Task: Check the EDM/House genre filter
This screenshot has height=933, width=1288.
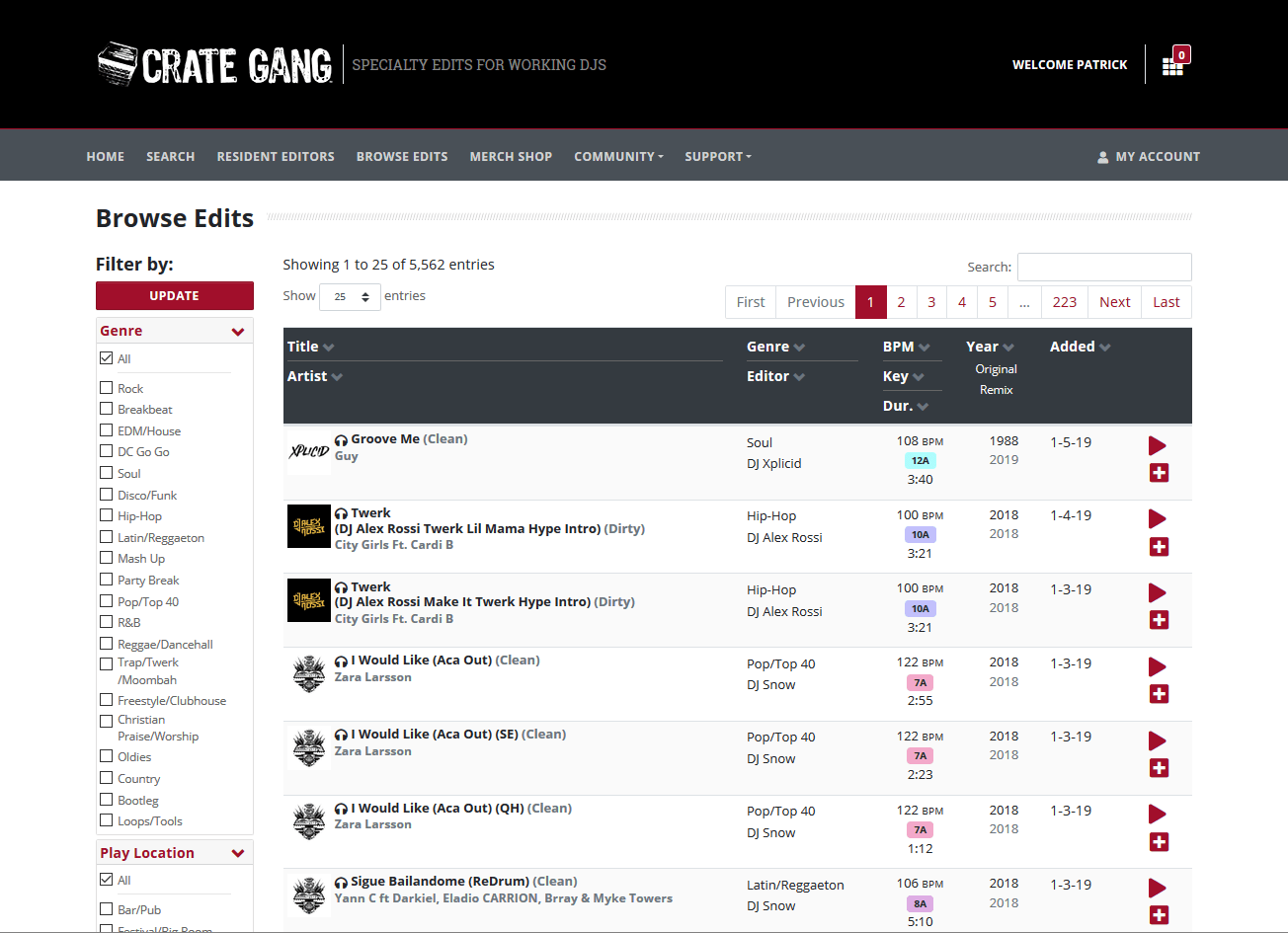Action: point(106,430)
